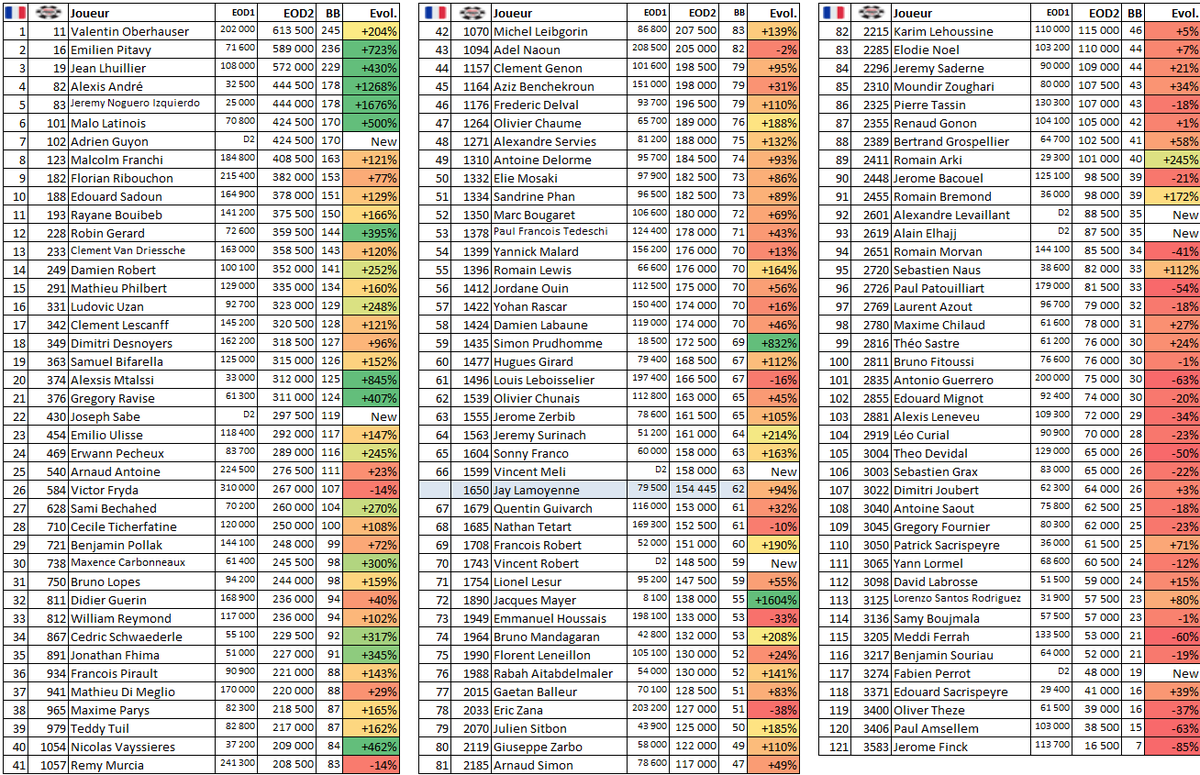Select the name cell Bertrand Grospellier
The height and width of the screenshot is (775, 1200).
point(961,142)
